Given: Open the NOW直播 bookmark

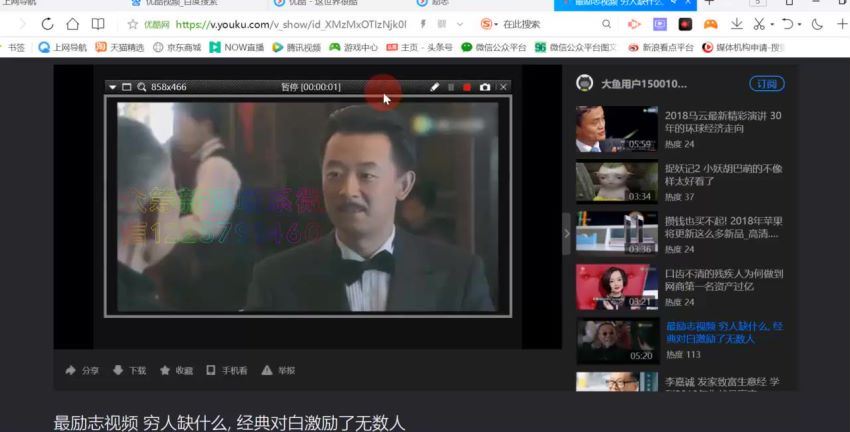Looking at the screenshot, I should tap(237, 48).
